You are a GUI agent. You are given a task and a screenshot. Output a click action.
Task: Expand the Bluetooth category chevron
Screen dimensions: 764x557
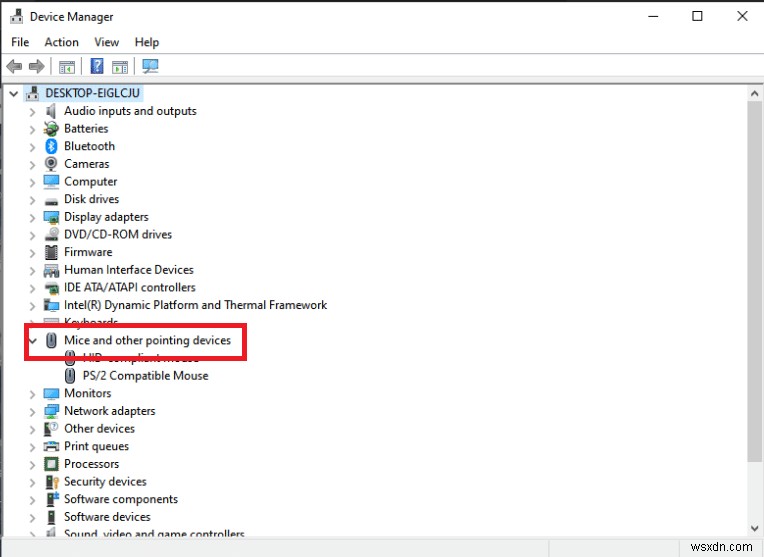pos(32,147)
